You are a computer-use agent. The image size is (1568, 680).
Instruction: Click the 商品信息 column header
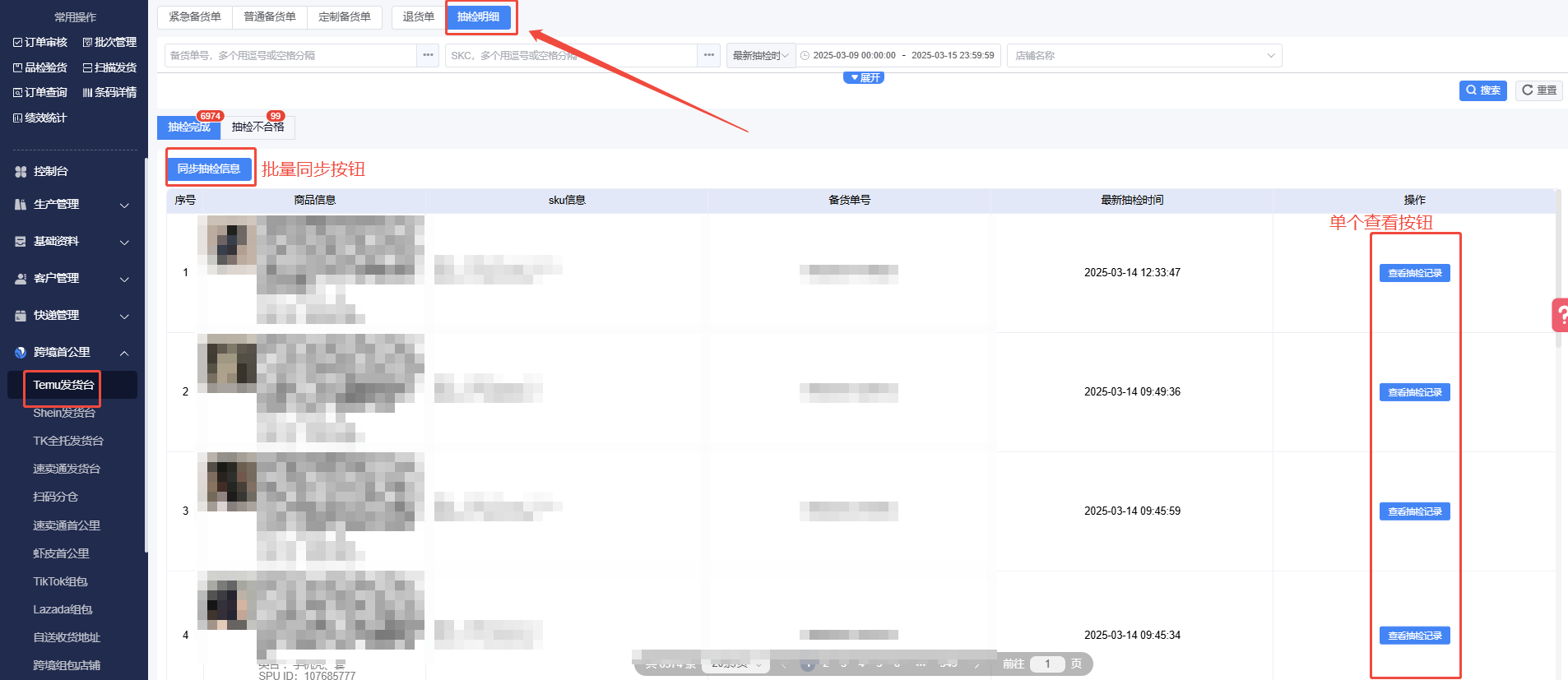point(315,201)
